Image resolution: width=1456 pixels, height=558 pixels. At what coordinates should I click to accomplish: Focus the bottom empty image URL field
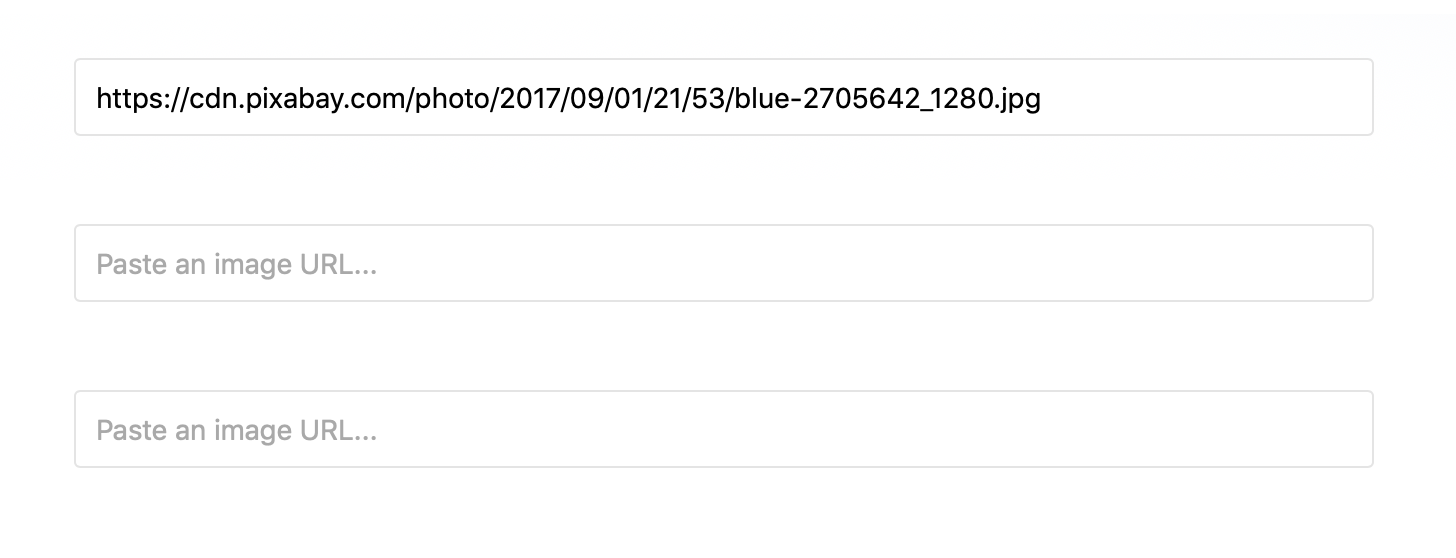tap(723, 429)
